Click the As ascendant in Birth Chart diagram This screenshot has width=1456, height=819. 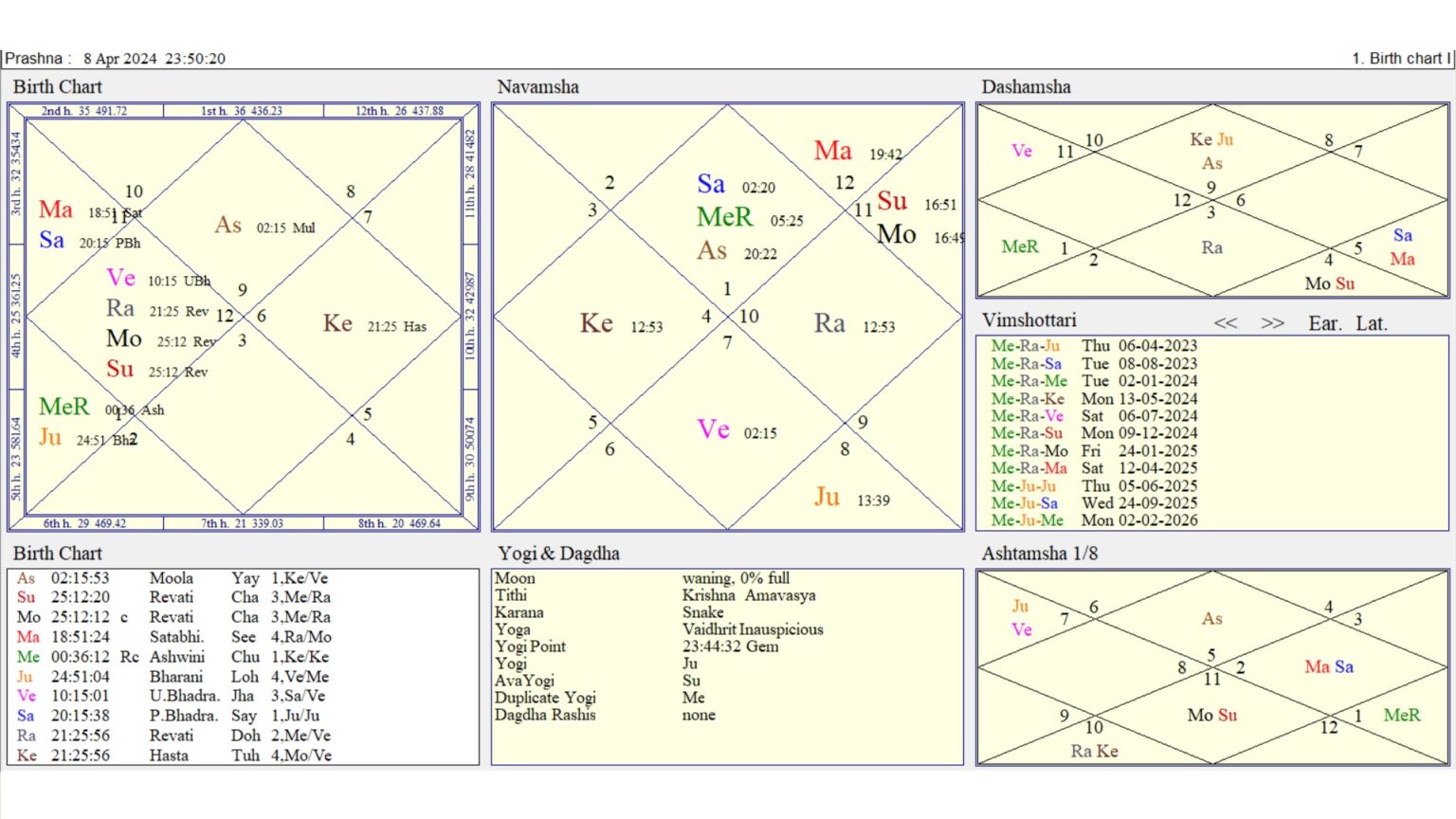264,226
